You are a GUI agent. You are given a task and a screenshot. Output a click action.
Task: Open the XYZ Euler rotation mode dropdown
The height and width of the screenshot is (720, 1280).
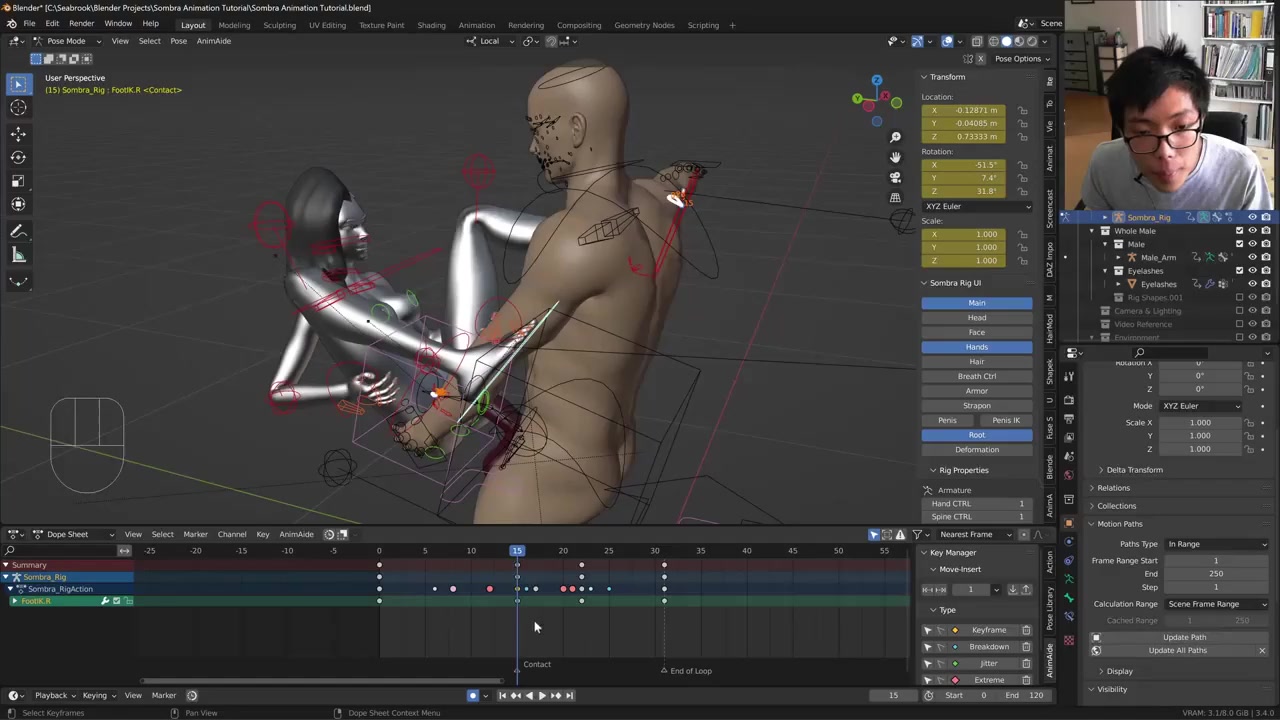point(977,206)
